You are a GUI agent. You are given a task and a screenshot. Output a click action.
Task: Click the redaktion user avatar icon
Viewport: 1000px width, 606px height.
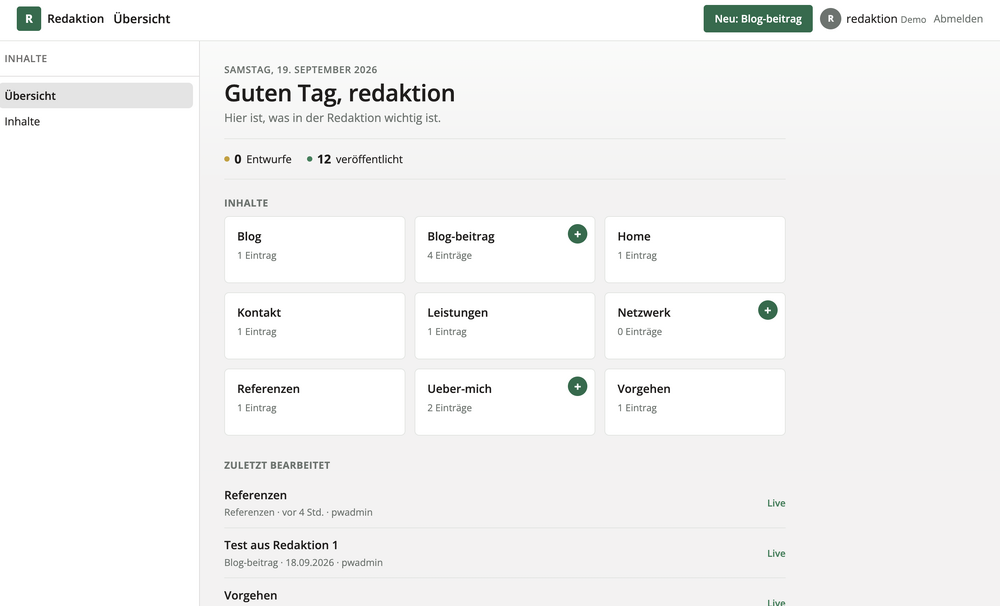coord(830,19)
